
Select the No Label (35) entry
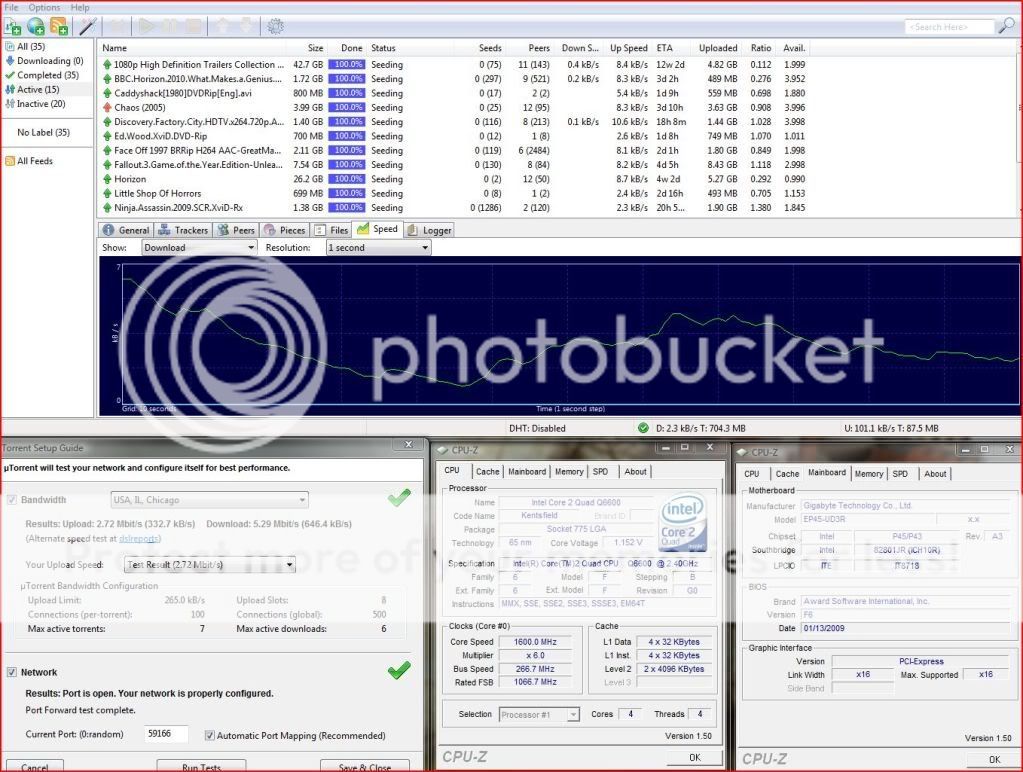pos(43,132)
